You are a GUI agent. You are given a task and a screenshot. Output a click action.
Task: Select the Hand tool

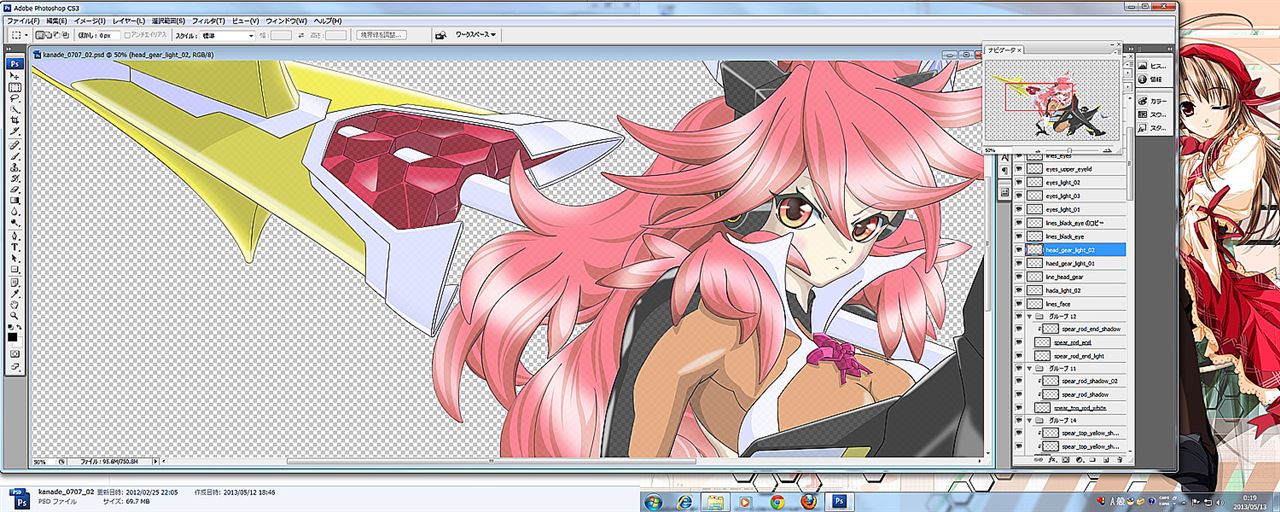click(15, 303)
